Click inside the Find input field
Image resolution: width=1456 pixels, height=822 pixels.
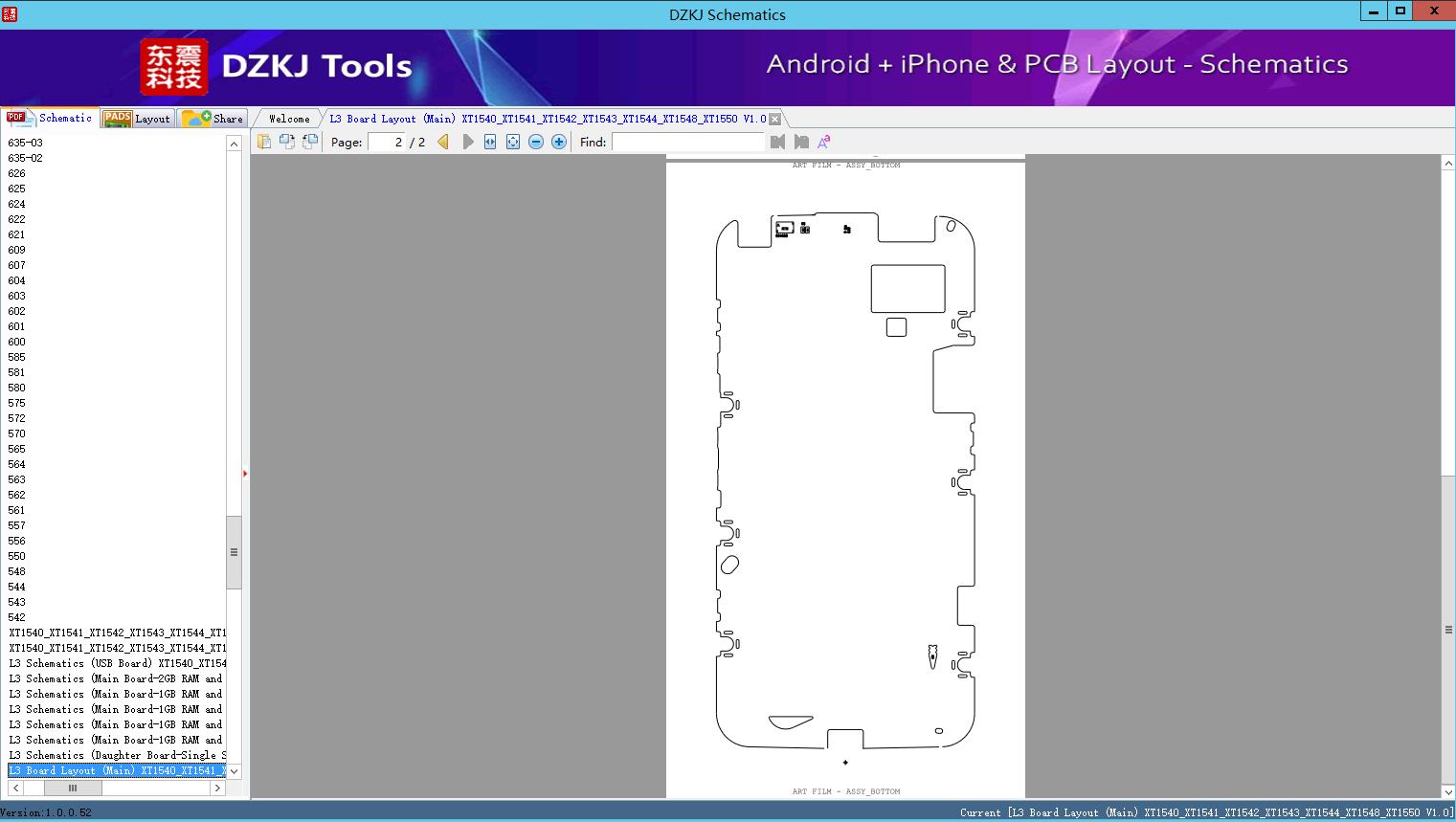tap(687, 141)
